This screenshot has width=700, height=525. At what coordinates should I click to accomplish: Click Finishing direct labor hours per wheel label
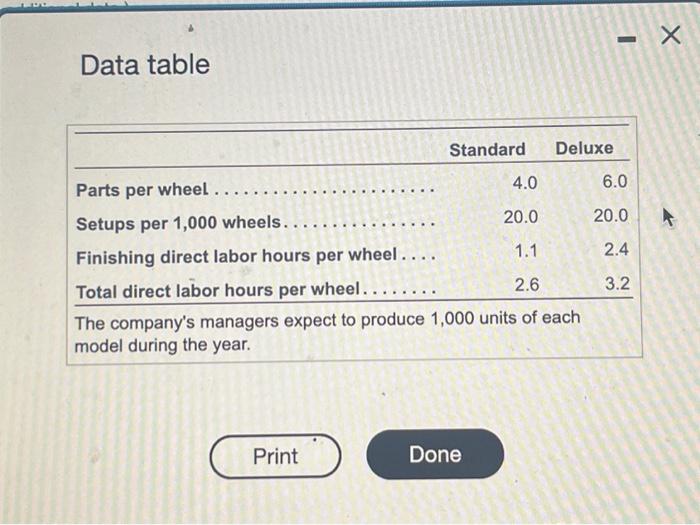click(237, 256)
